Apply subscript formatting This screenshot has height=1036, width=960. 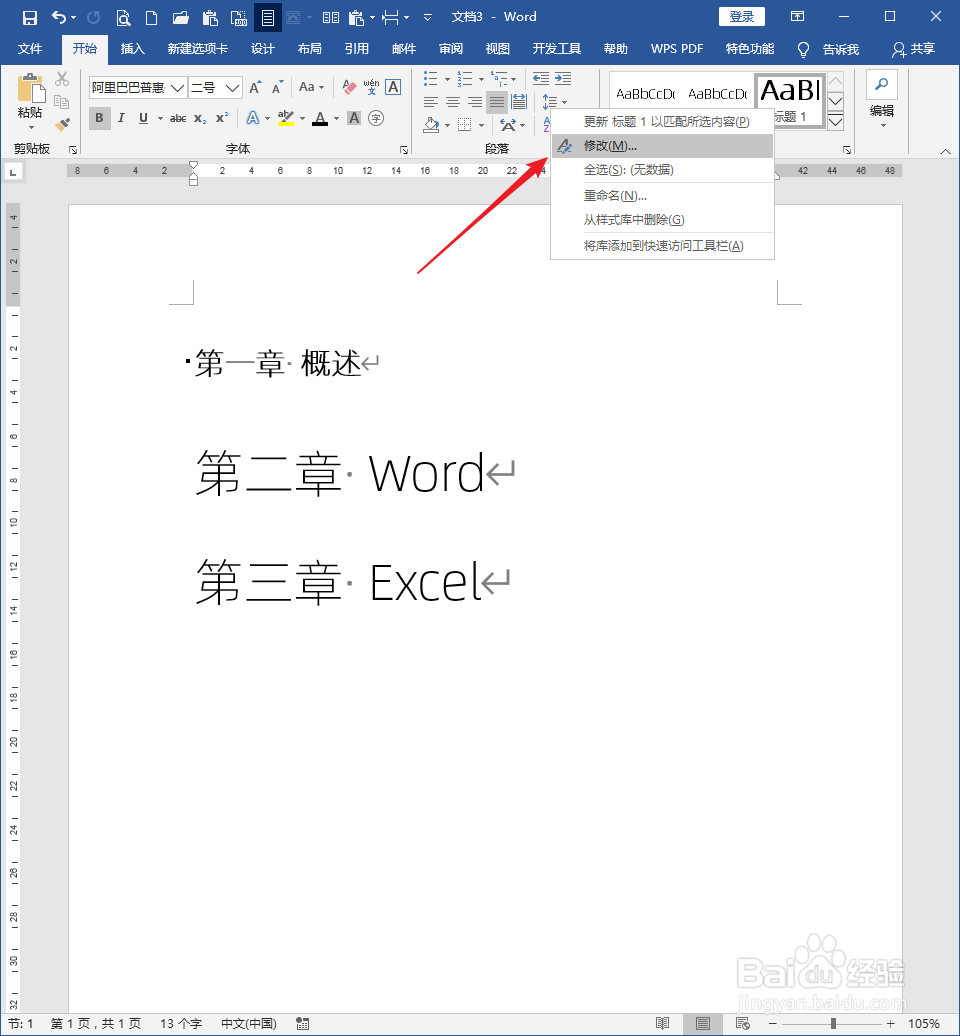click(200, 118)
